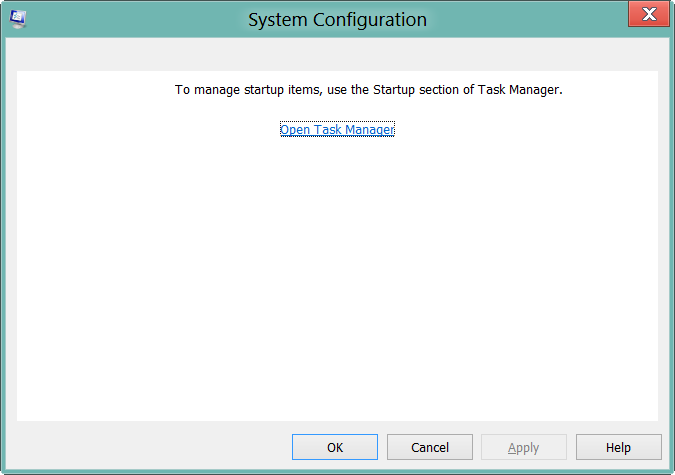Click the startup items instruction sentence
675x475 pixels.
pyautogui.click(x=369, y=90)
